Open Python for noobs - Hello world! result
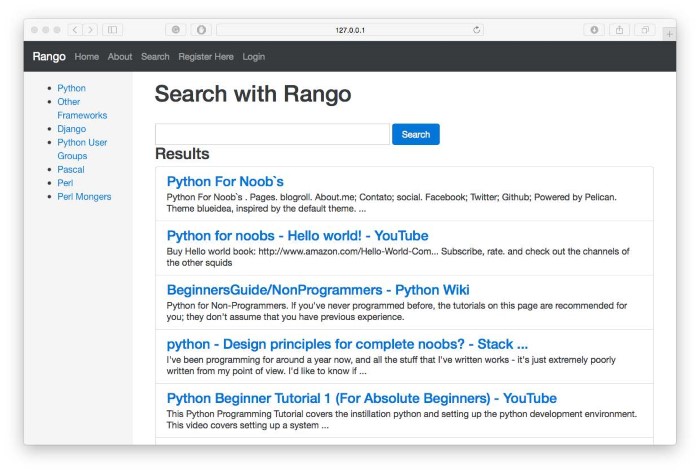Image resolution: width=700 pixels, height=473 pixels. tap(297, 236)
